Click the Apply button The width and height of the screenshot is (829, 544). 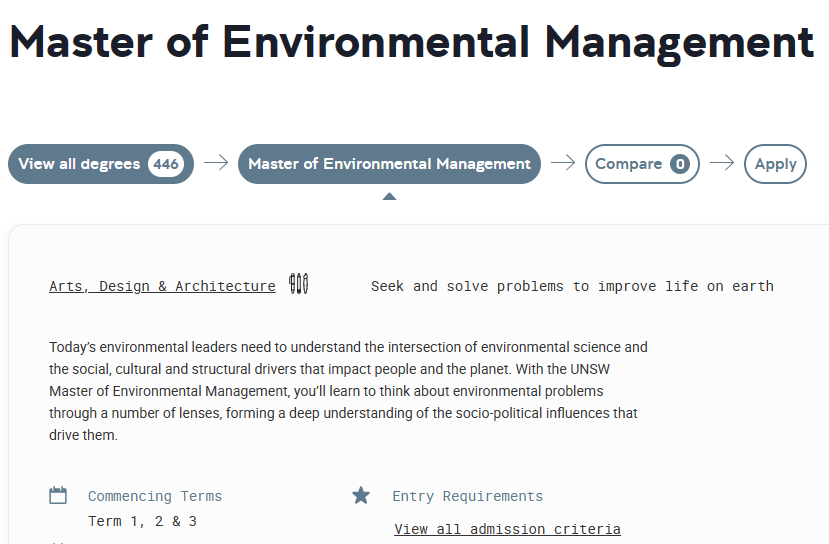[775, 164]
